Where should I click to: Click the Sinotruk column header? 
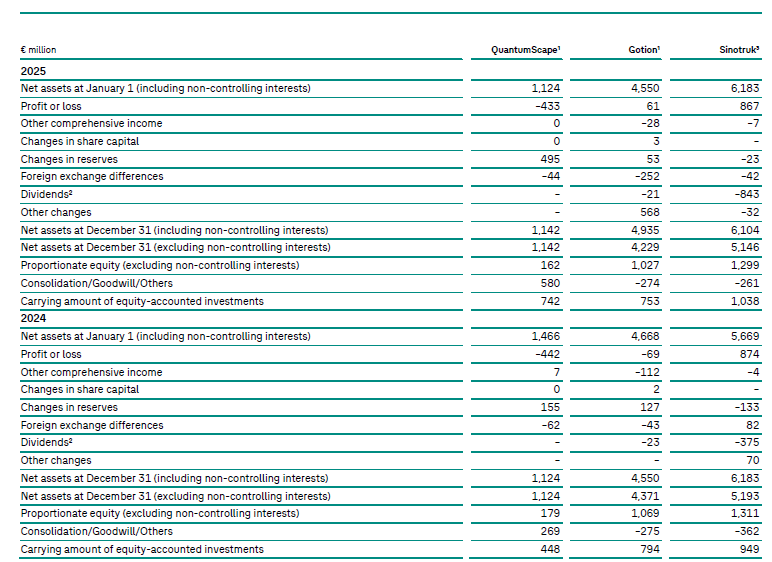[x=740, y=49]
